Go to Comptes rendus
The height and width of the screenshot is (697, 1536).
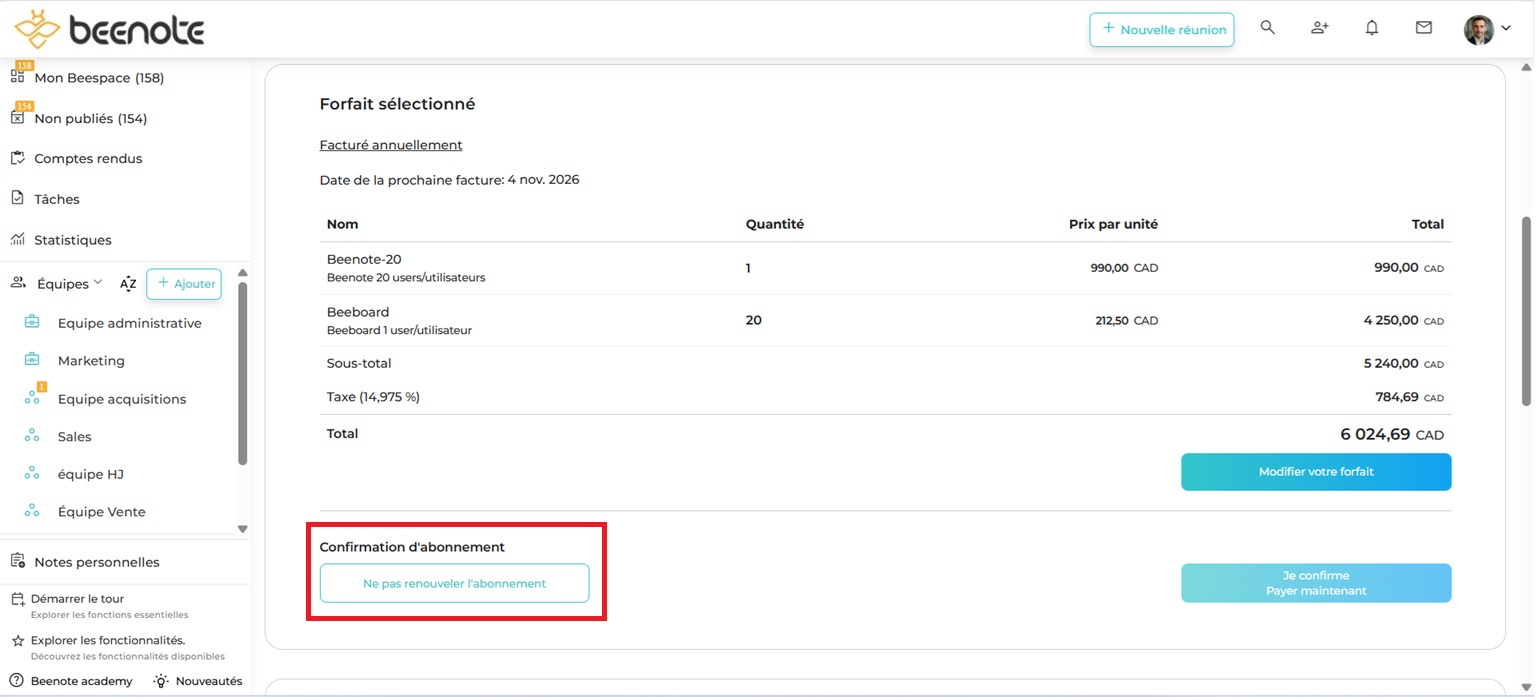pos(88,159)
